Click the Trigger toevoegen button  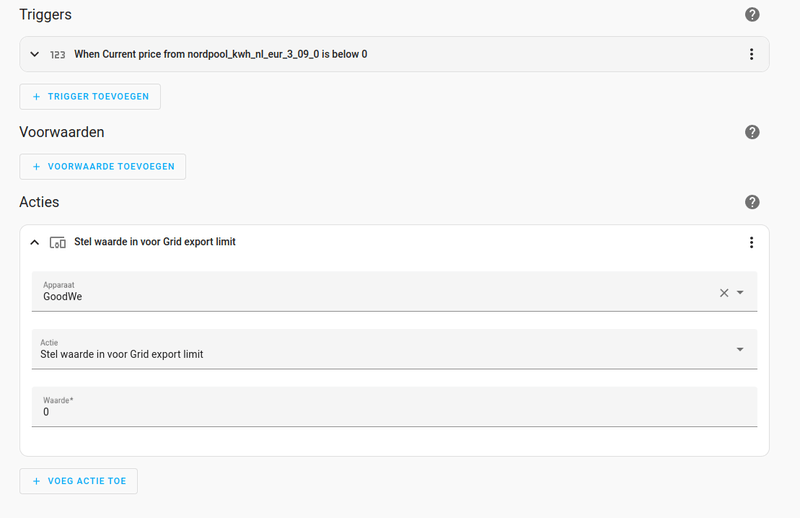[x=90, y=96]
